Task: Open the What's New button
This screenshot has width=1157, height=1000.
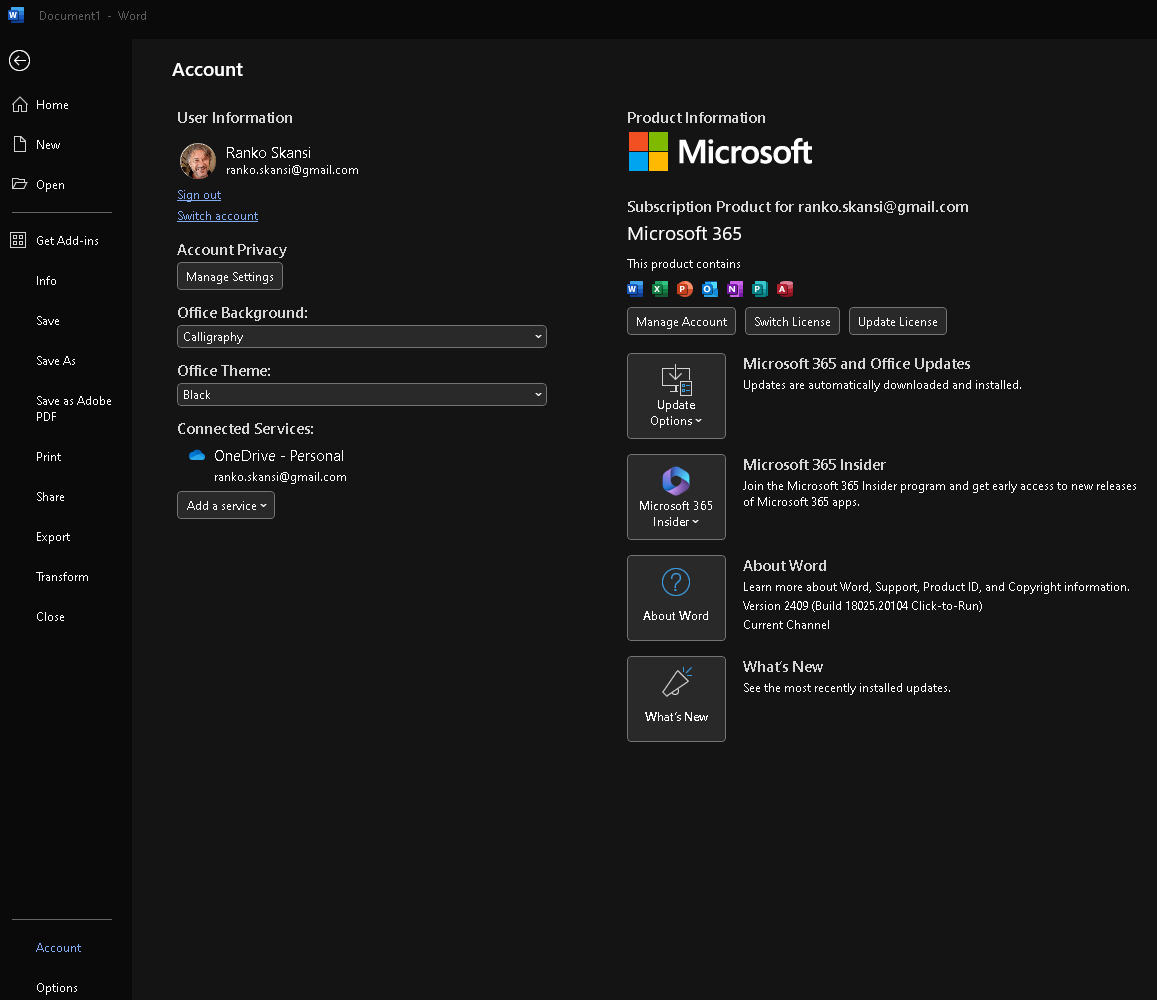Action: pyautogui.click(x=677, y=699)
